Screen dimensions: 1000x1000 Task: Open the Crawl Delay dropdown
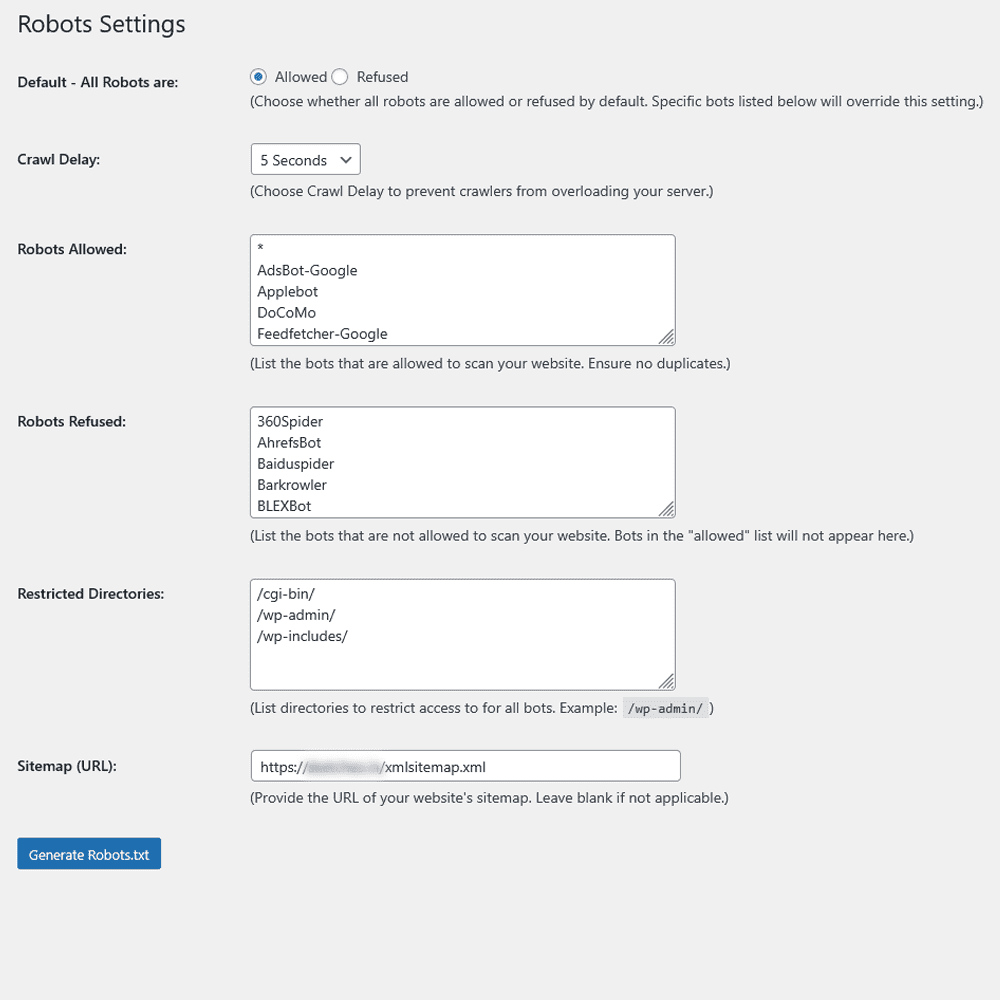(x=305, y=160)
